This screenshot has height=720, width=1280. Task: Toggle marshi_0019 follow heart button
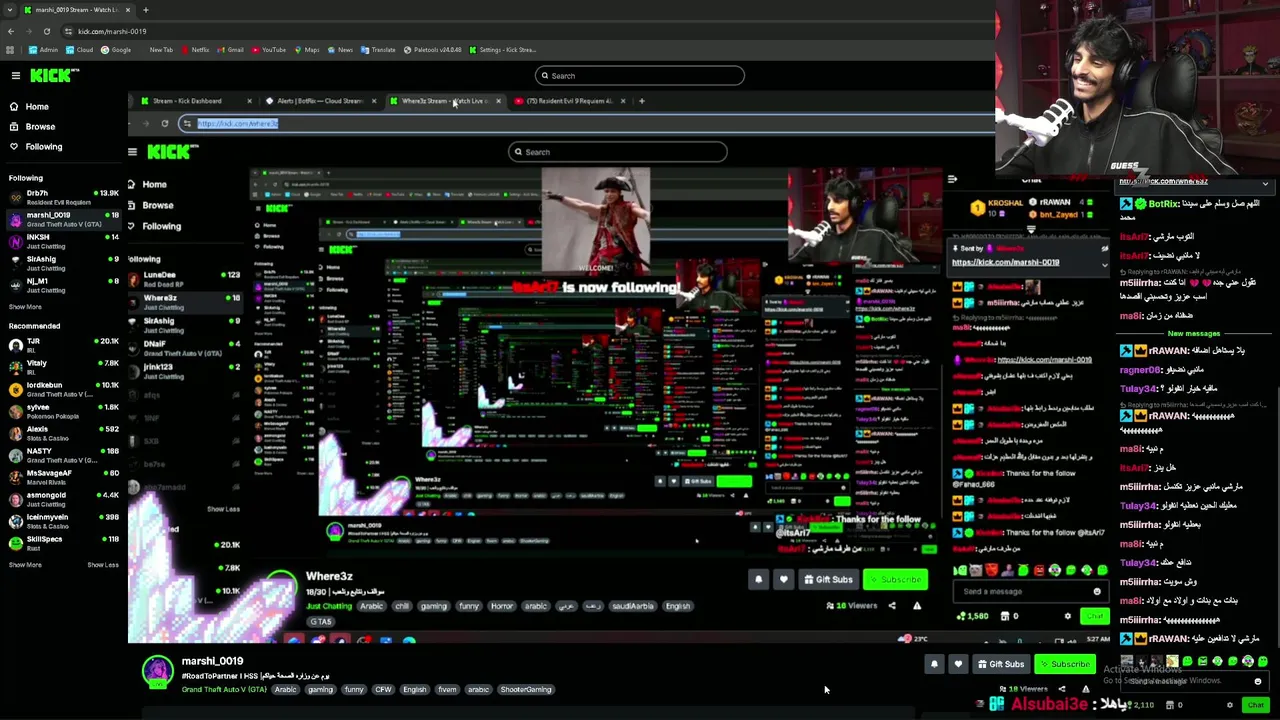point(958,664)
